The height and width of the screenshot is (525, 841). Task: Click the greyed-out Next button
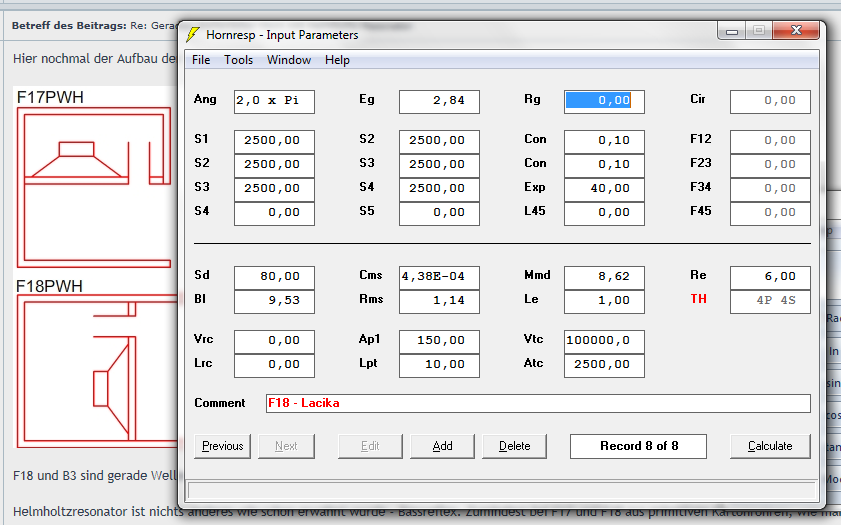click(x=286, y=446)
